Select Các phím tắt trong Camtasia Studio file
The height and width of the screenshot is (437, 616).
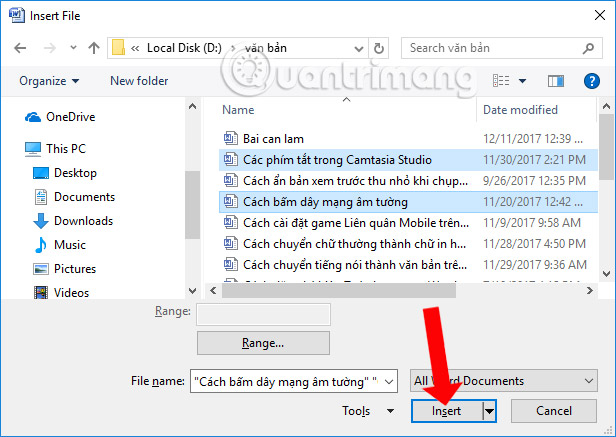pos(408,160)
